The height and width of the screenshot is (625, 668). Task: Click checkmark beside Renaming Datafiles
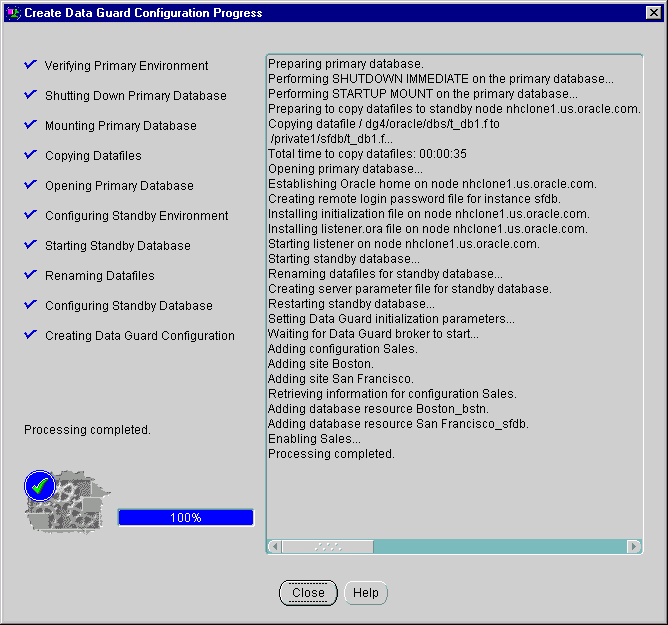30,274
